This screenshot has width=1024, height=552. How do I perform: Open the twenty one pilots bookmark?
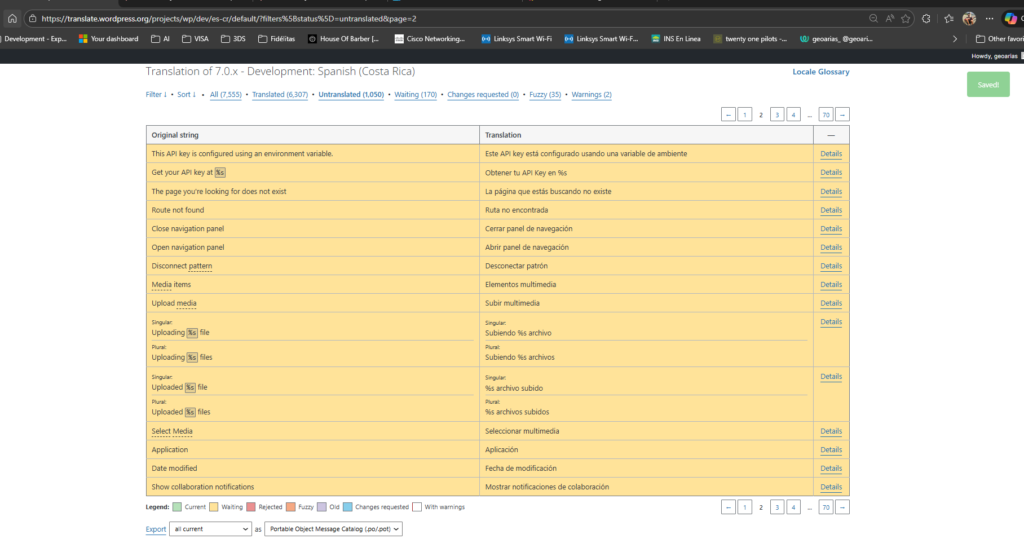(750, 39)
